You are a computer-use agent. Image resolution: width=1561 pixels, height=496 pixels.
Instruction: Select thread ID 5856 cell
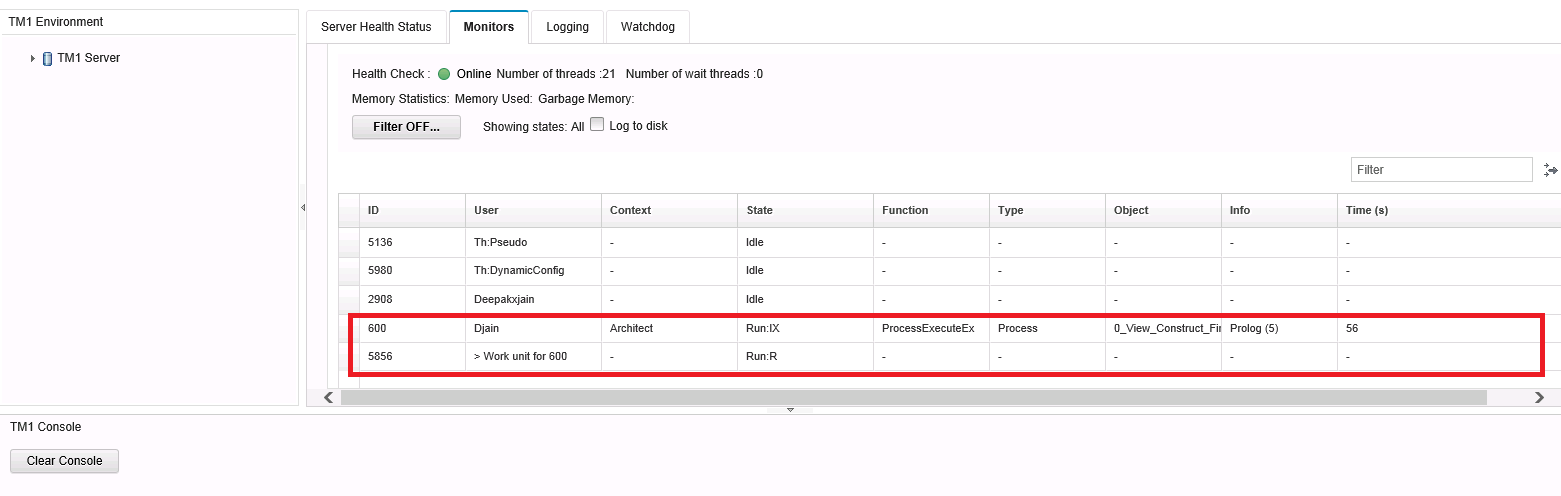pos(413,356)
